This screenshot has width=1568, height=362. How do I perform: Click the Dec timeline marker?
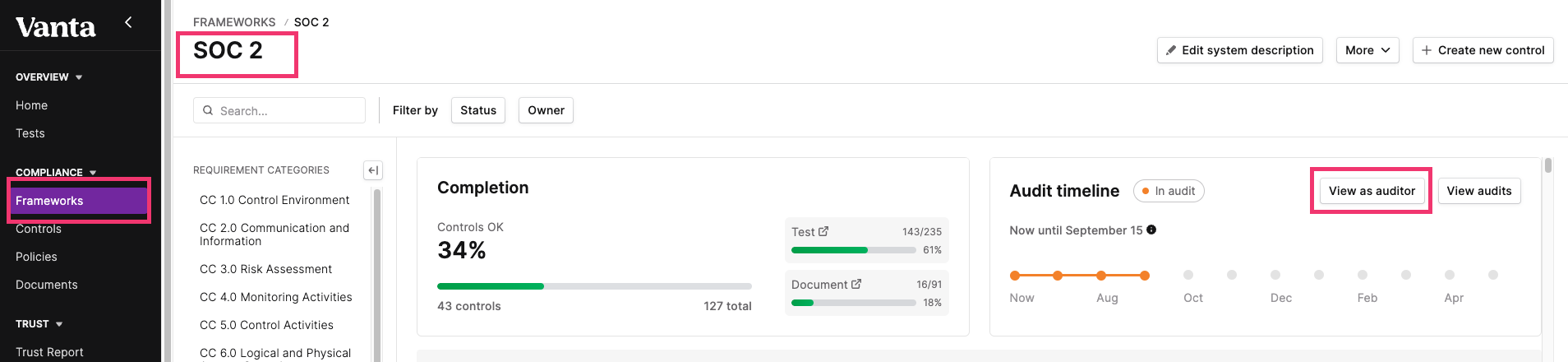pyautogui.click(x=1275, y=275)
